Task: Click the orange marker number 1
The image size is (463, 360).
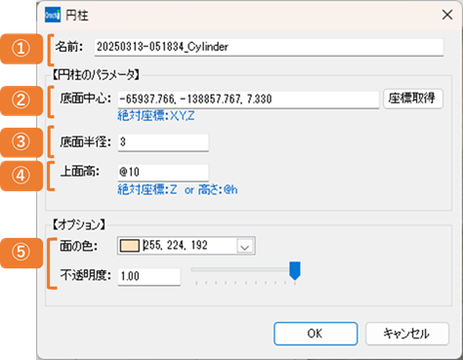Action: pos(21,49)
